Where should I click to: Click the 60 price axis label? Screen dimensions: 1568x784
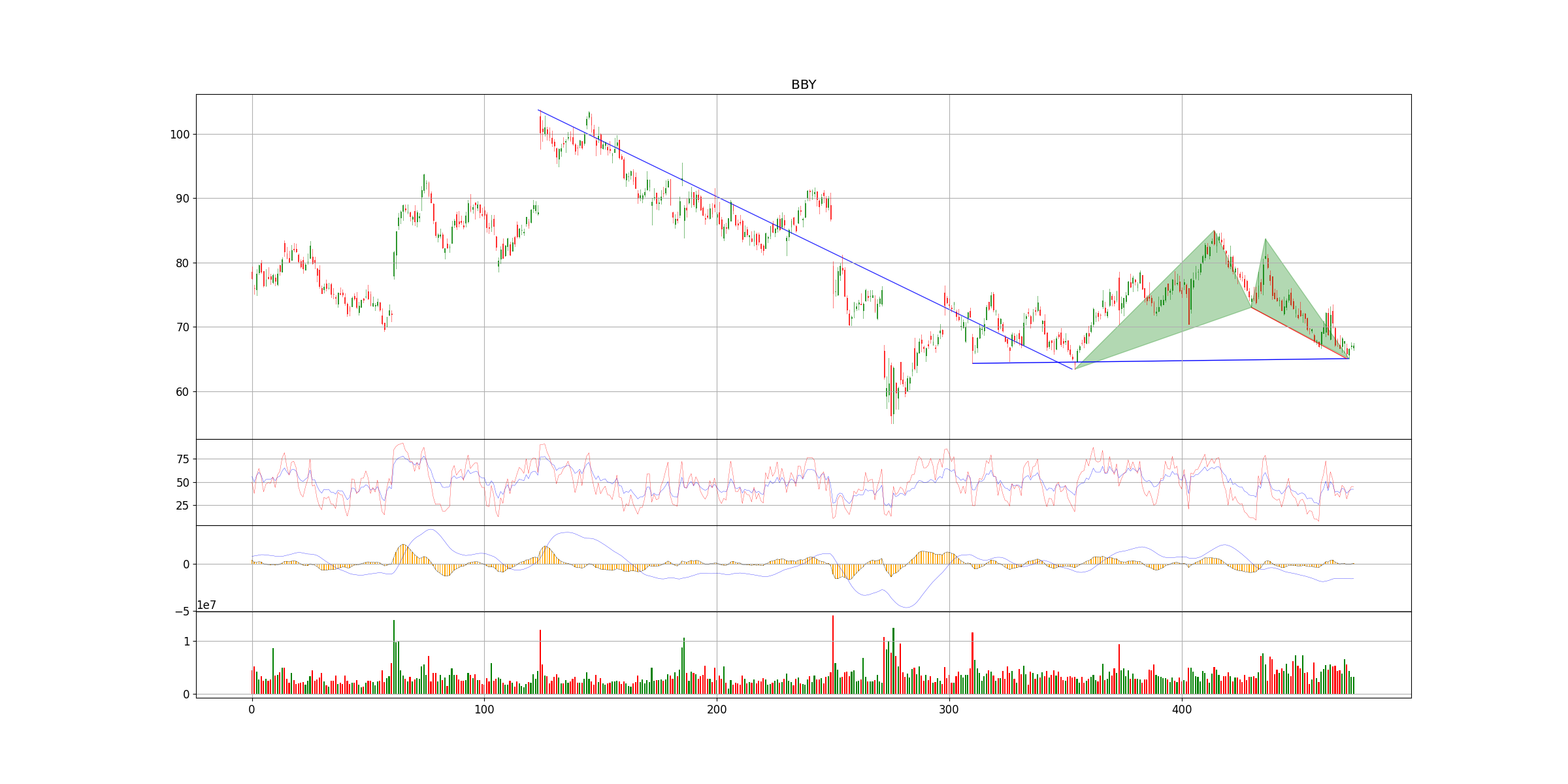[182, 392]
